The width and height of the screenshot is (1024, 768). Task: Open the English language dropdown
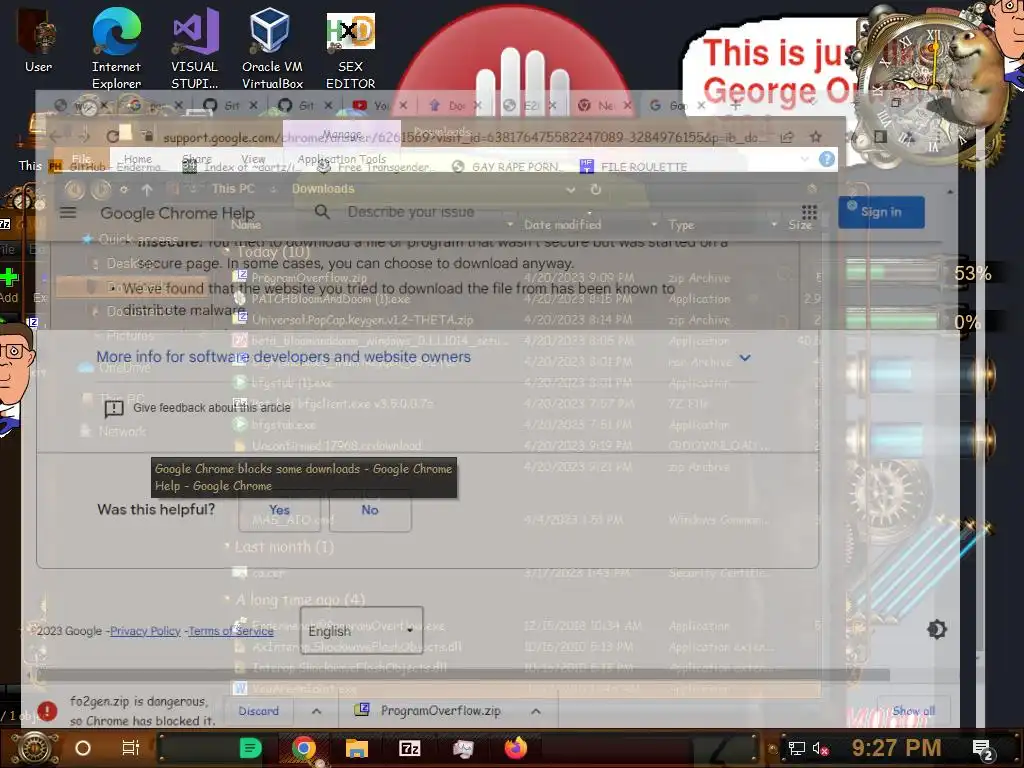pos(361,631)
